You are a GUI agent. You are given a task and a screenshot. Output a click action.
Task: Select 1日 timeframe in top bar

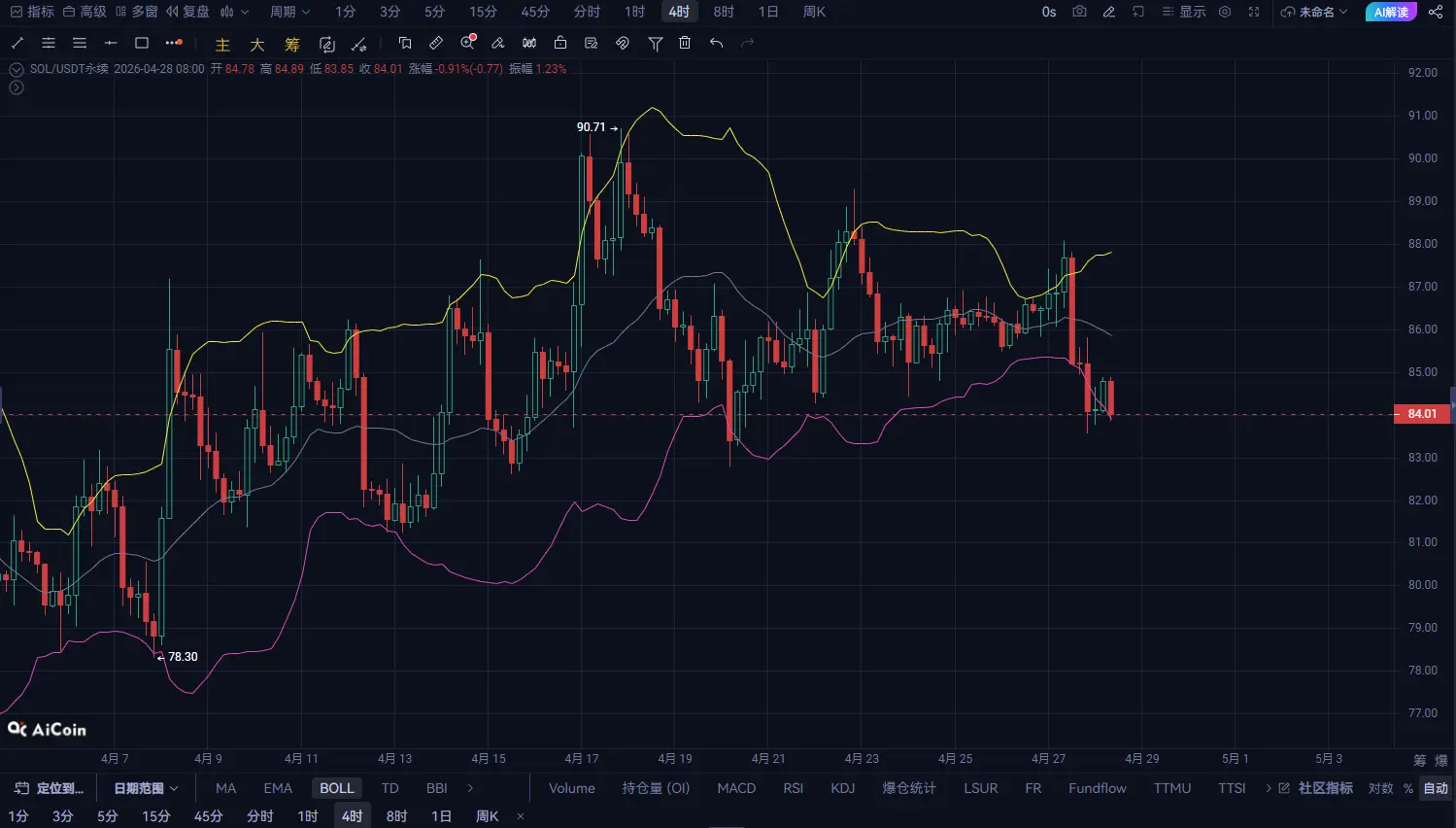tap(768, 12)
